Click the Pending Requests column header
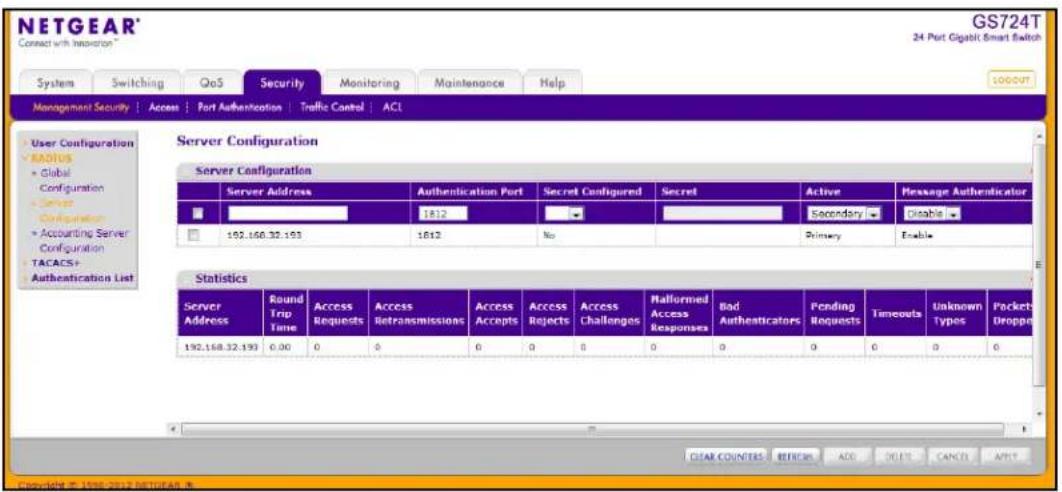 [x=835, y=313]
